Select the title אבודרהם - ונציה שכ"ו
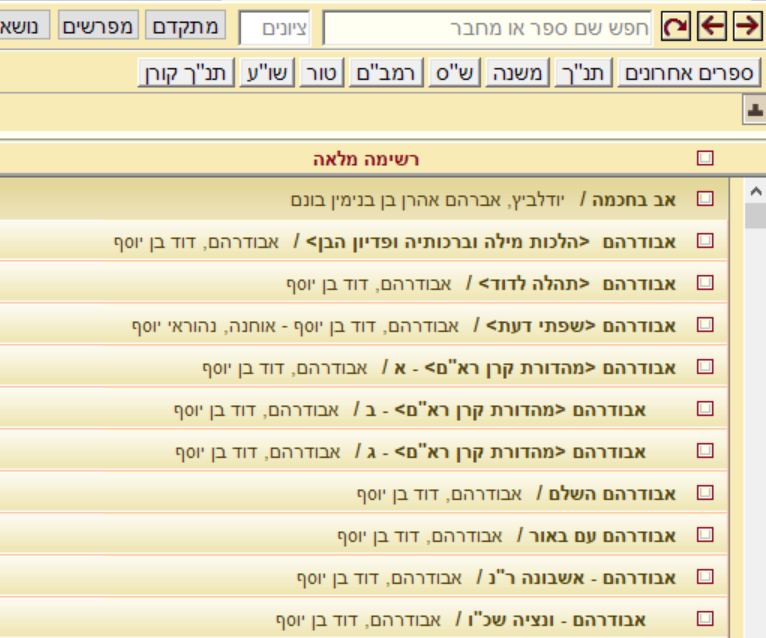Viewport: 766px width, 638px height. [x=557, y=620]
